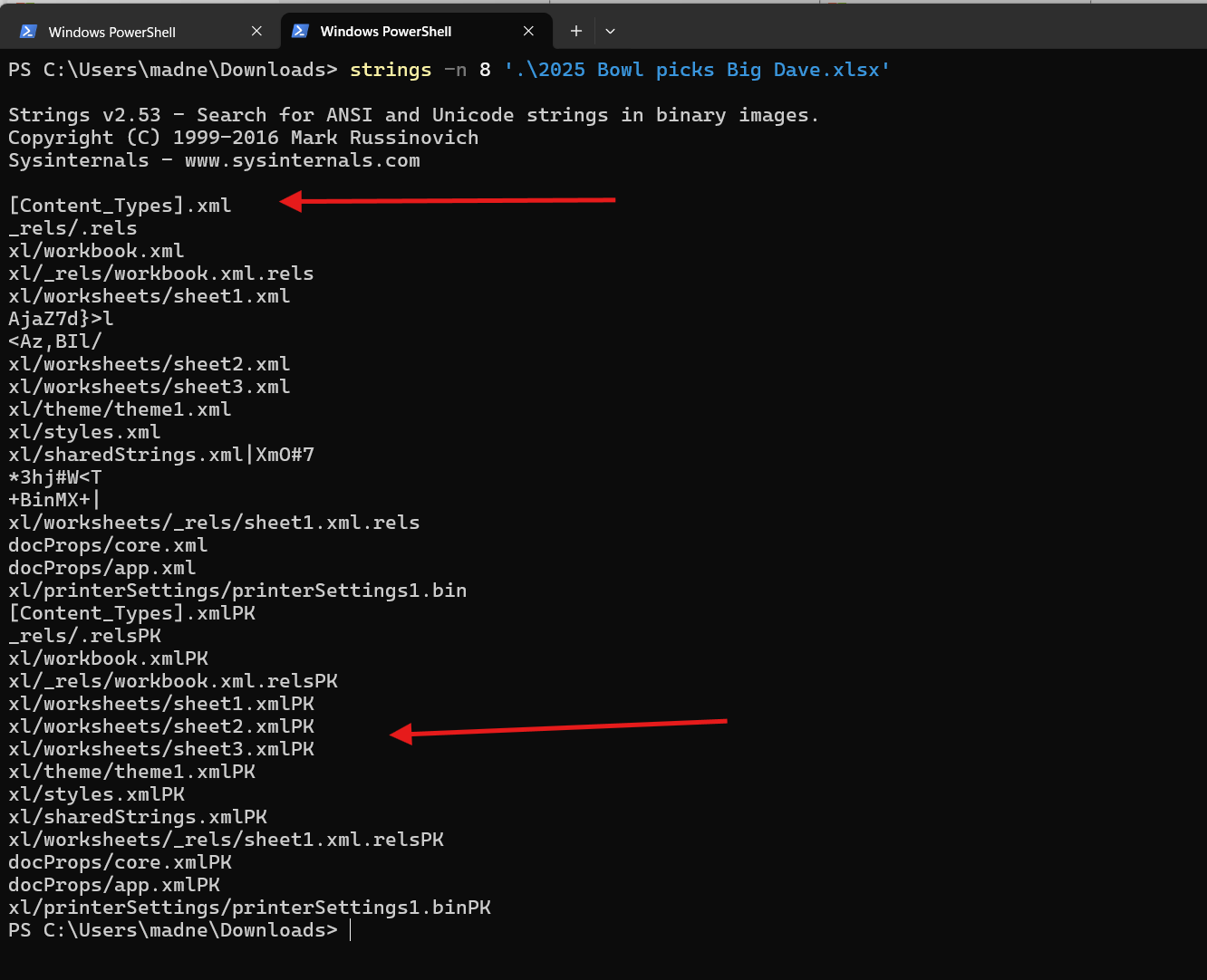Click the '[Content_Types].xml' line without PK suffix
The height and width of the screenshot is (980, 1207).
[120, 206]
